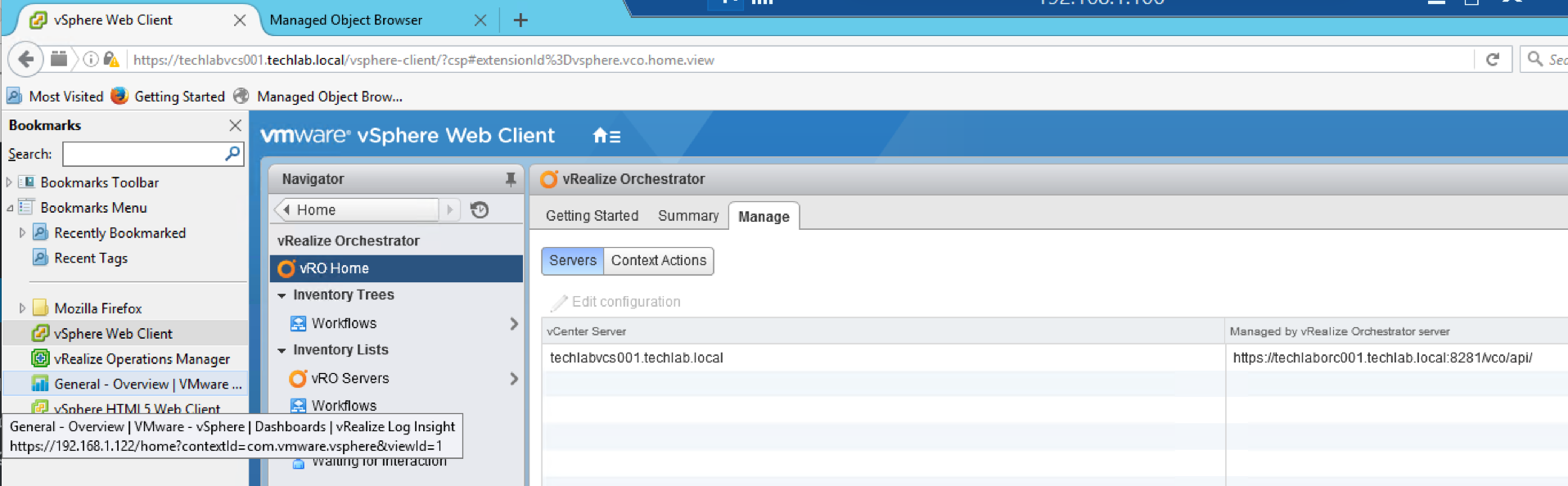This screenshot has height=486, width=1568.
Task: Close the Bookmarks sidebar
Action: (235, 125)
